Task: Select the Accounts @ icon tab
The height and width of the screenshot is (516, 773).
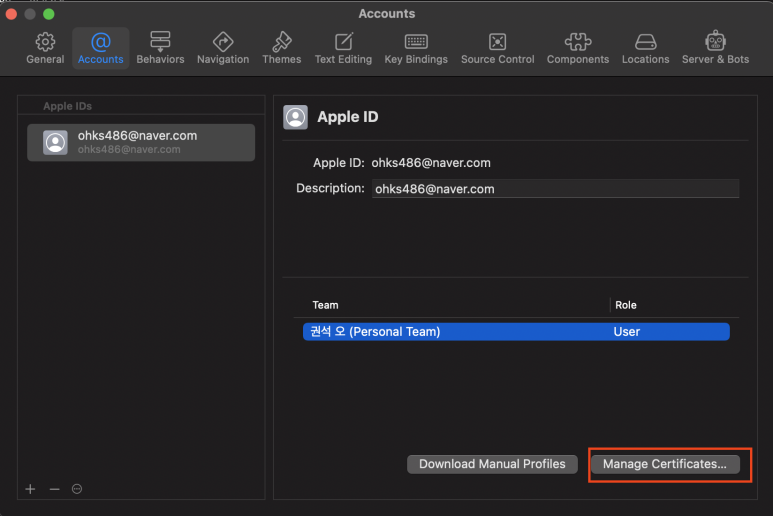Action: click(101, 48)
